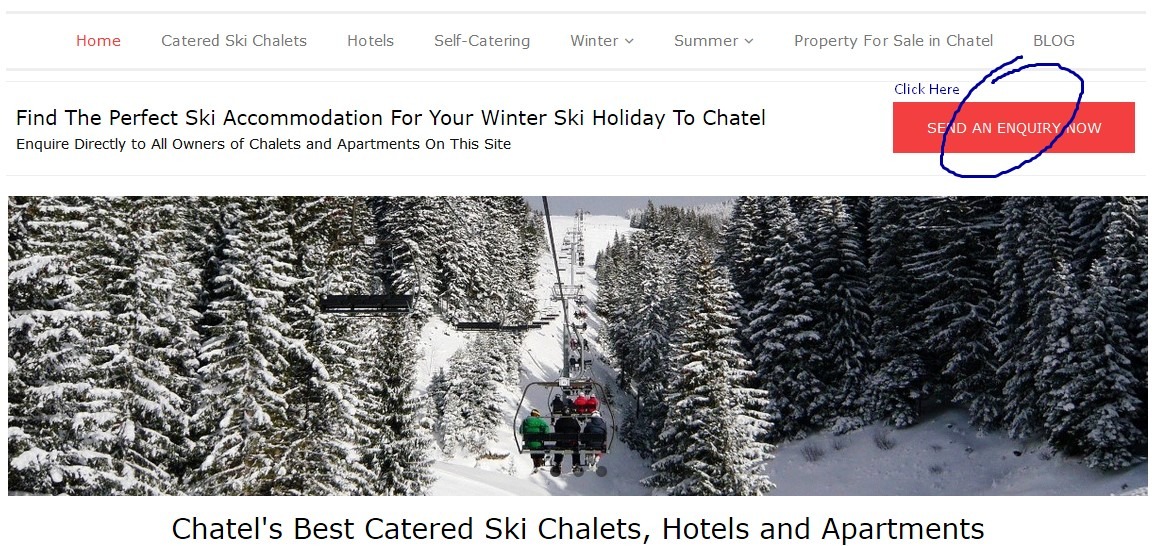Expand the Winter dropdown menu
The height and width of the screenshot is (546, 1158).
[601, 41]
